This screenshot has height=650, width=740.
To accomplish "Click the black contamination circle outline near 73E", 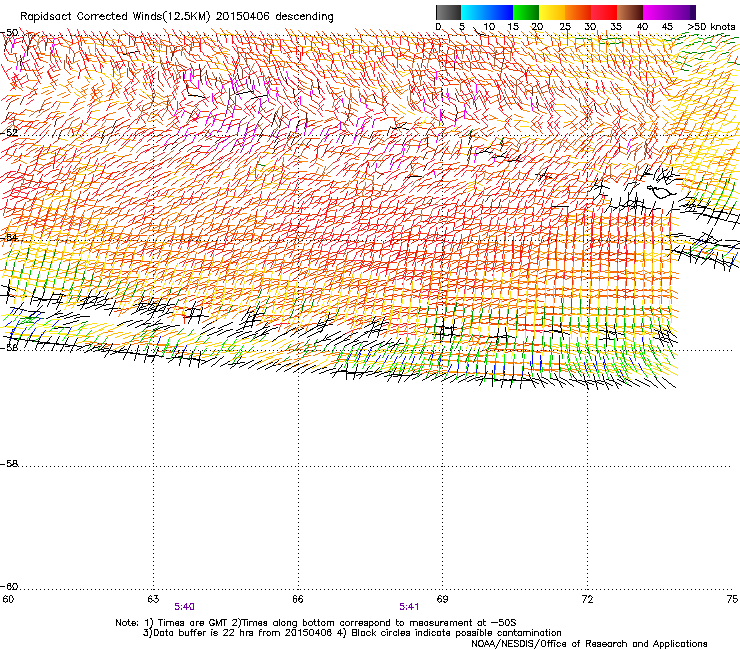I will click(x=663, y=192).
